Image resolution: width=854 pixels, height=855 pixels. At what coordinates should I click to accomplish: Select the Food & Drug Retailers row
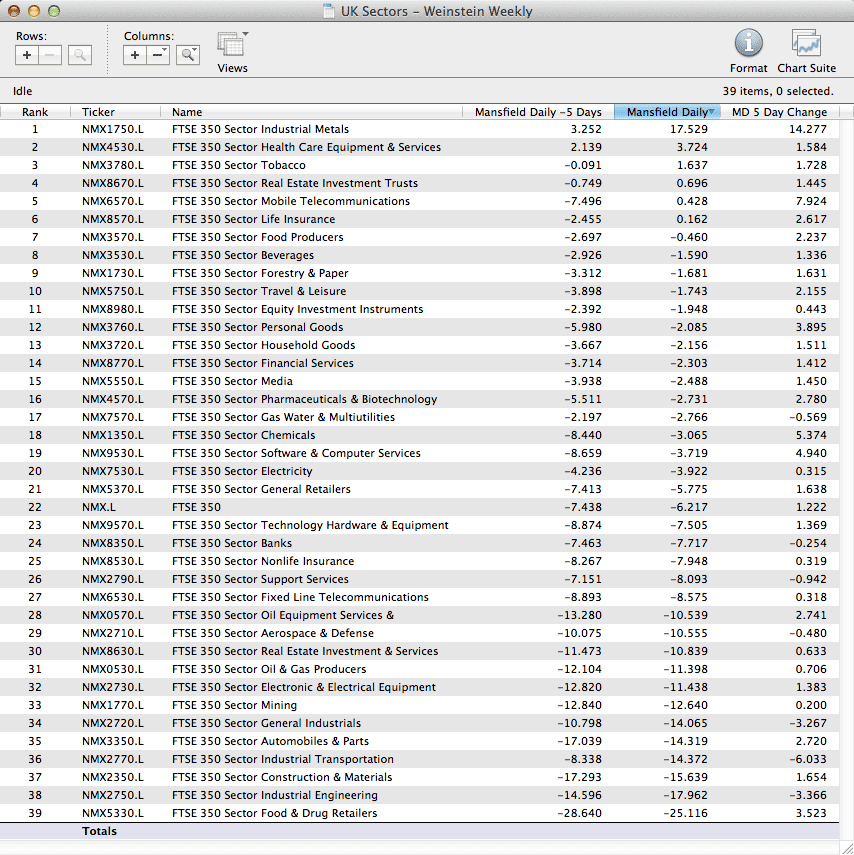274,813
